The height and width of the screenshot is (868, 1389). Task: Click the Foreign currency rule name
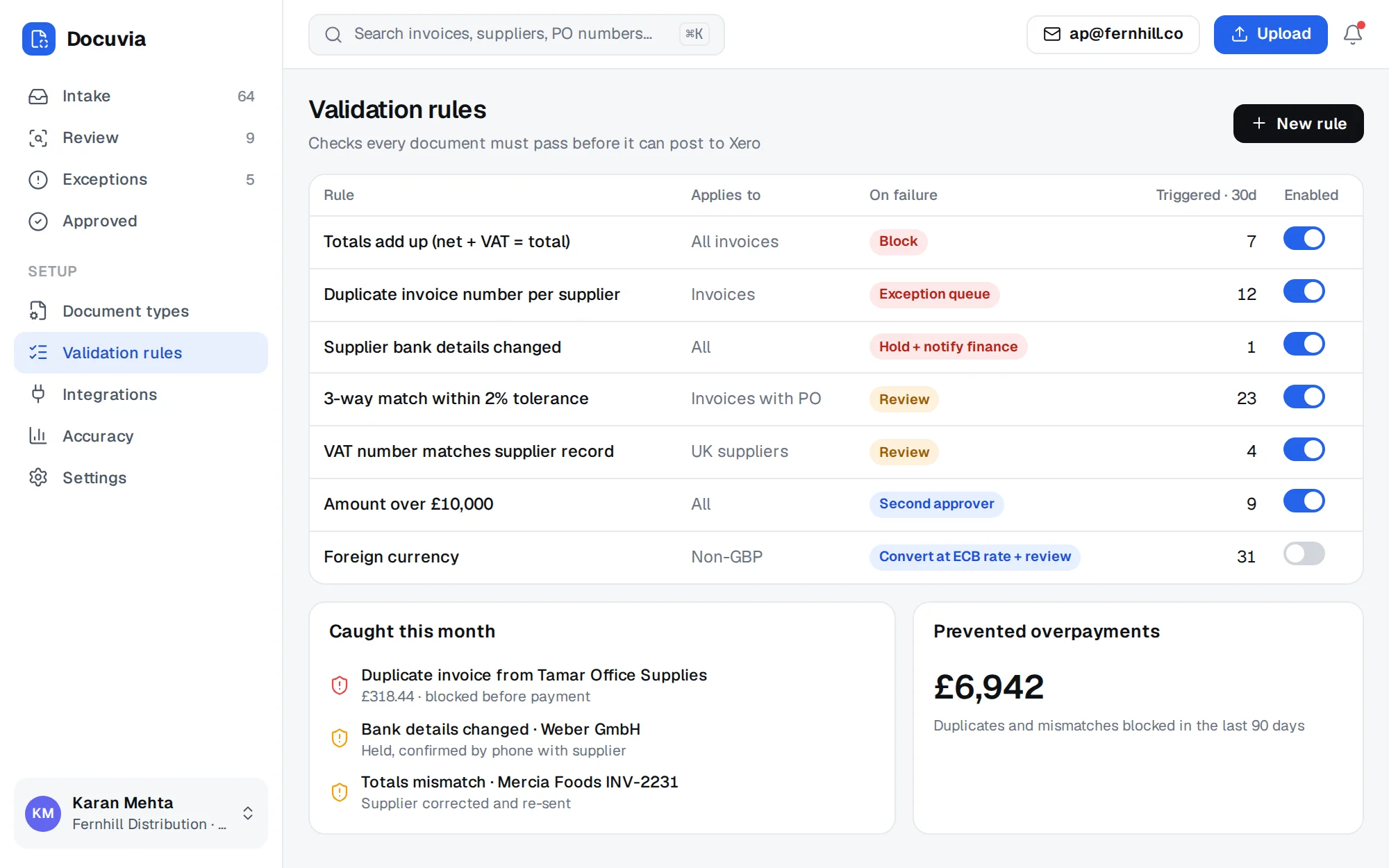pos(391,557)
